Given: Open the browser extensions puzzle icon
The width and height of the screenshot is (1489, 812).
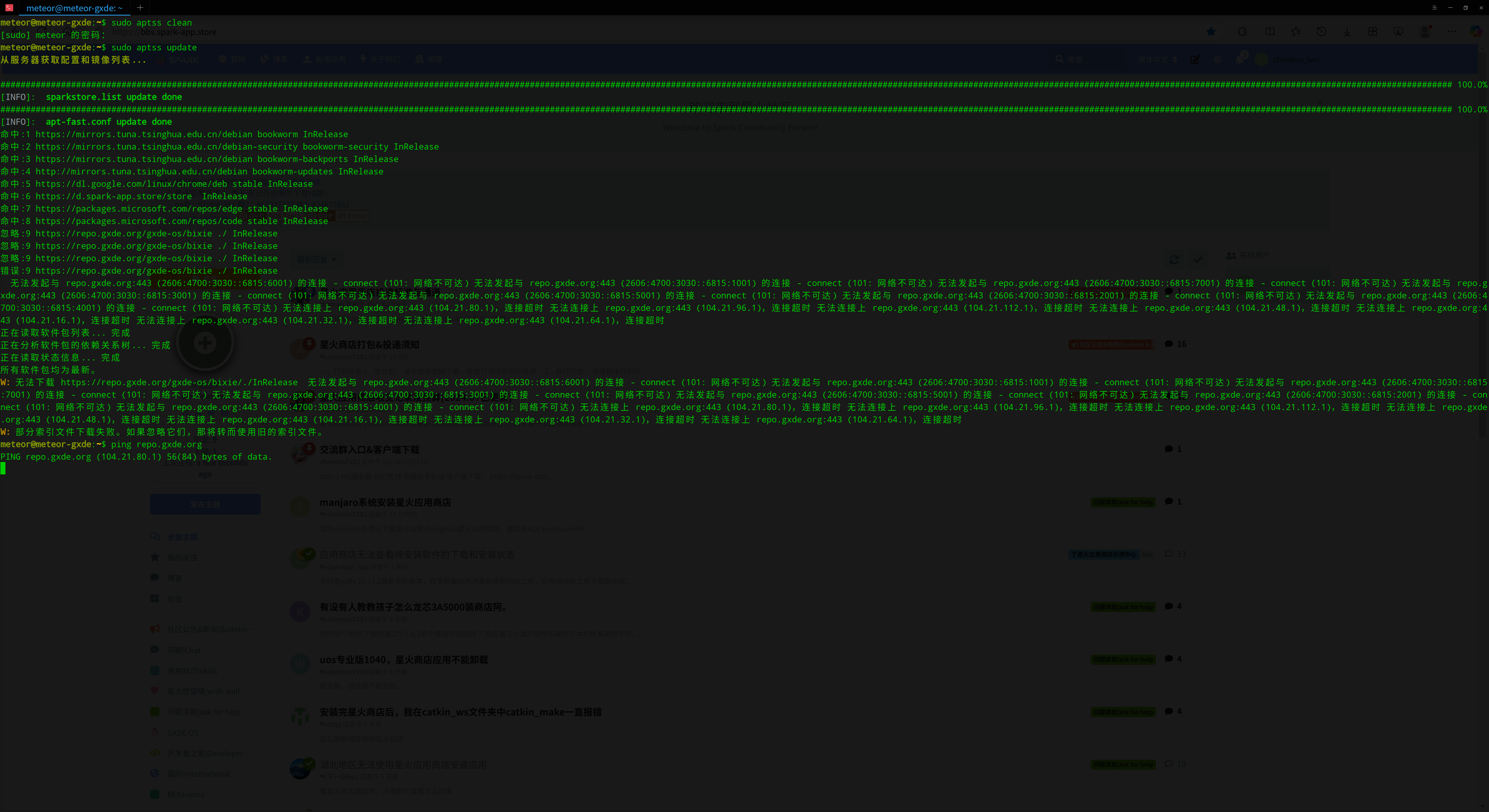Looking at the screenshot, I should (1242, 32).
